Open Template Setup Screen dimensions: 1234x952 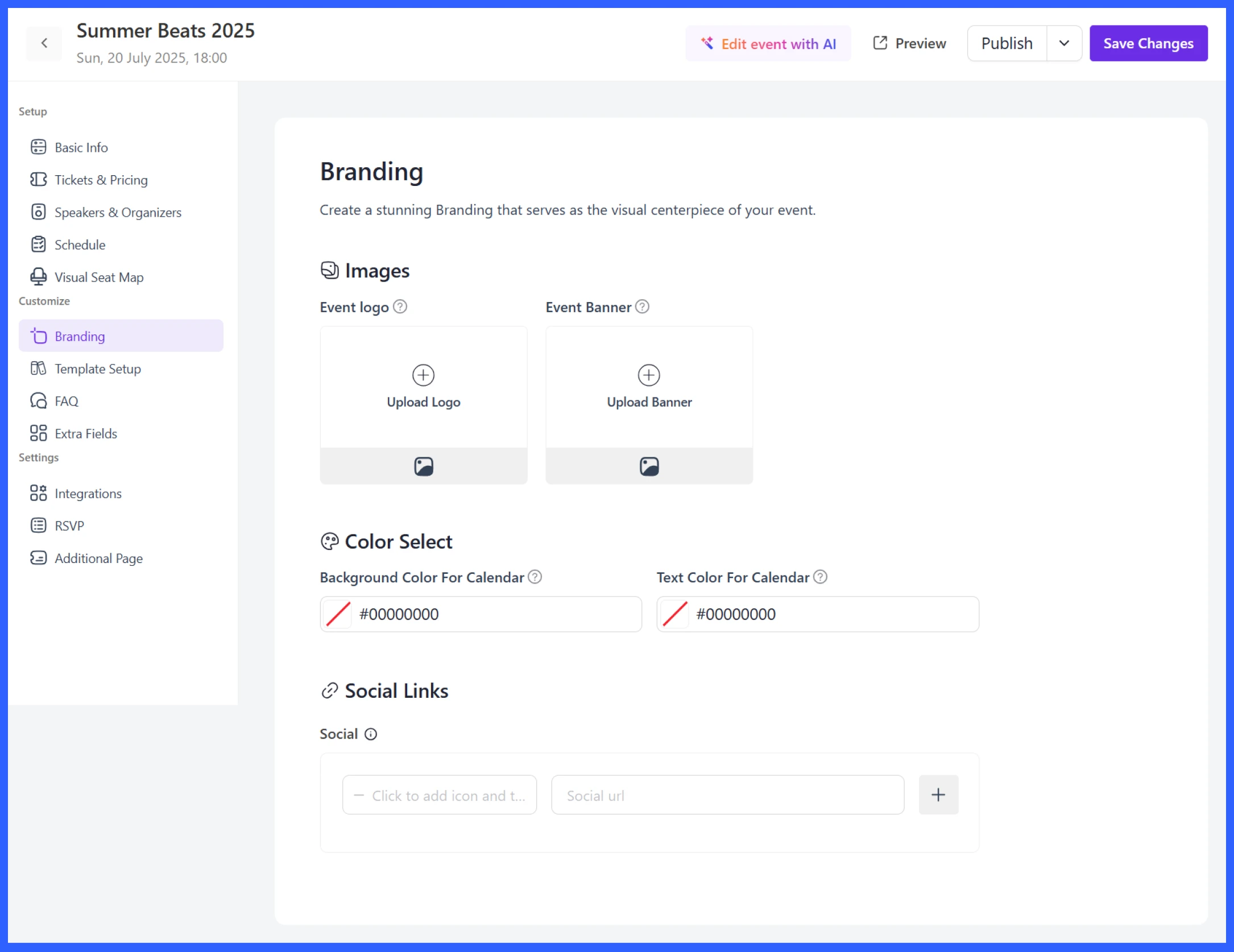121,369
